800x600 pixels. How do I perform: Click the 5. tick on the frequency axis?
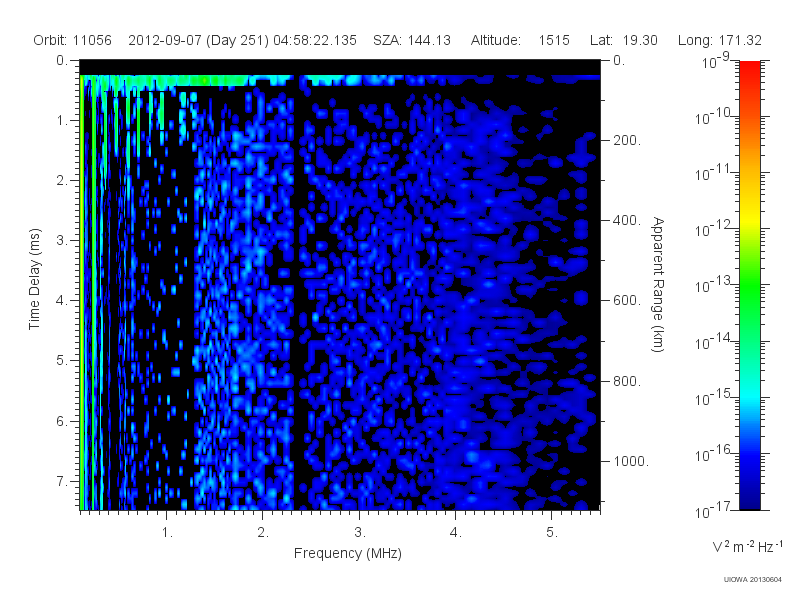[x=552, y=533]
